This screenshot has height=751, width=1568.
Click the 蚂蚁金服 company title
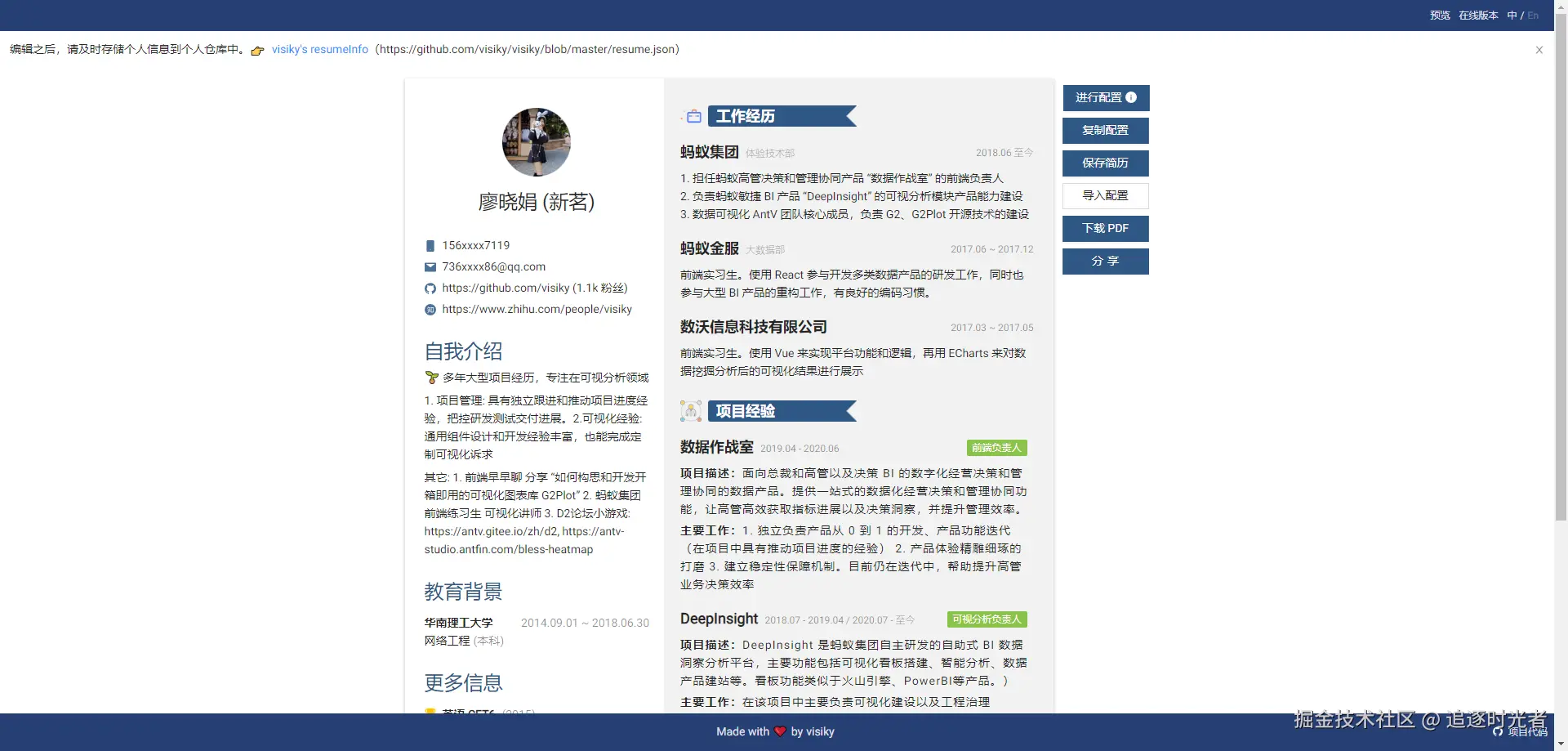[x=710, y=248]
